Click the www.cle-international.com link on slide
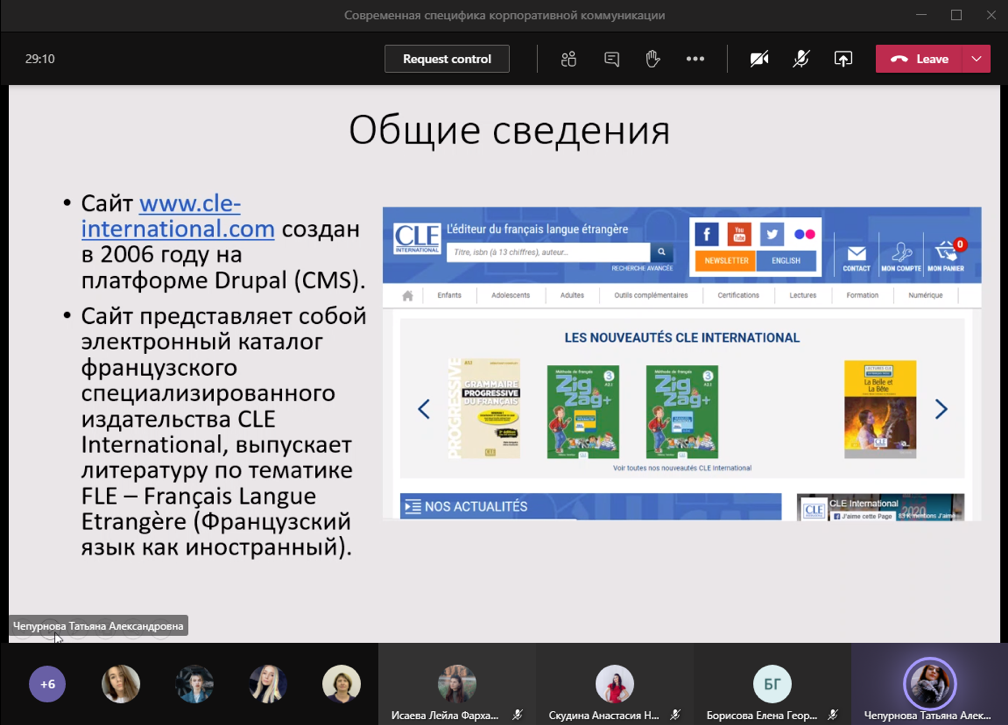1008x725 pixels. tap(190, 216)
